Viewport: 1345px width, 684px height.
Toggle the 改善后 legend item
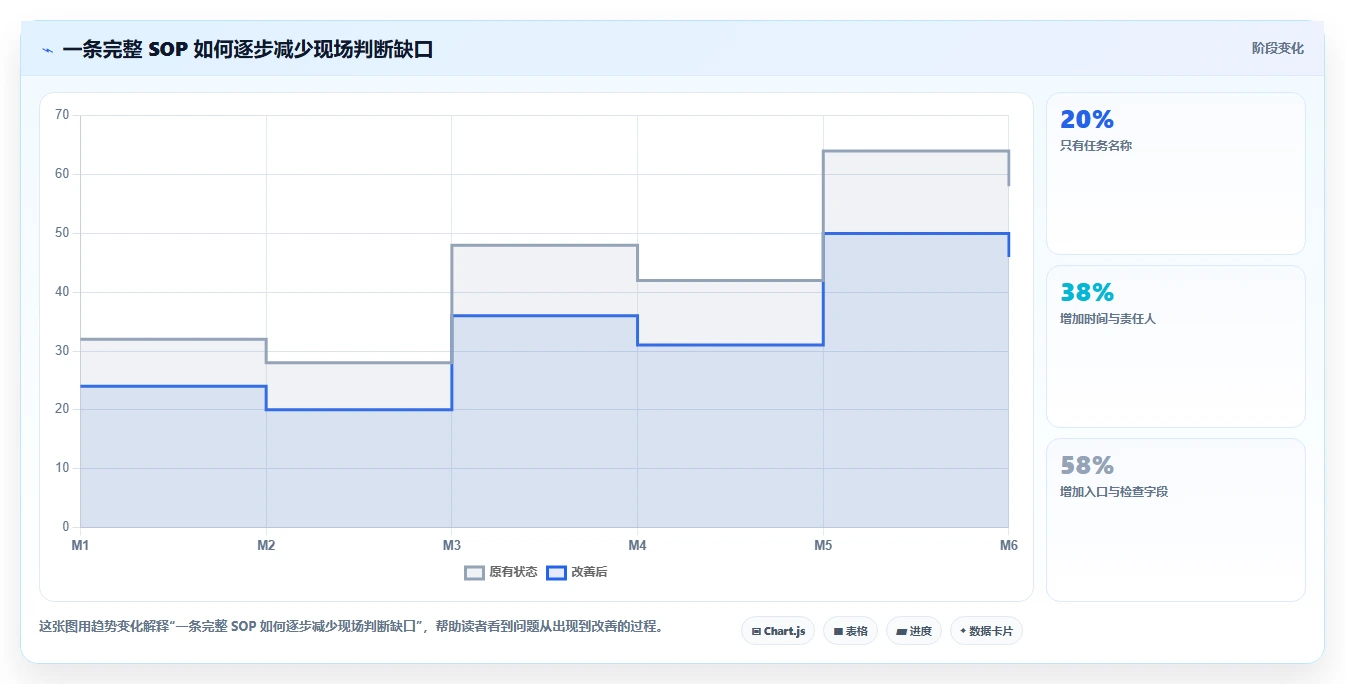(577, 572)
